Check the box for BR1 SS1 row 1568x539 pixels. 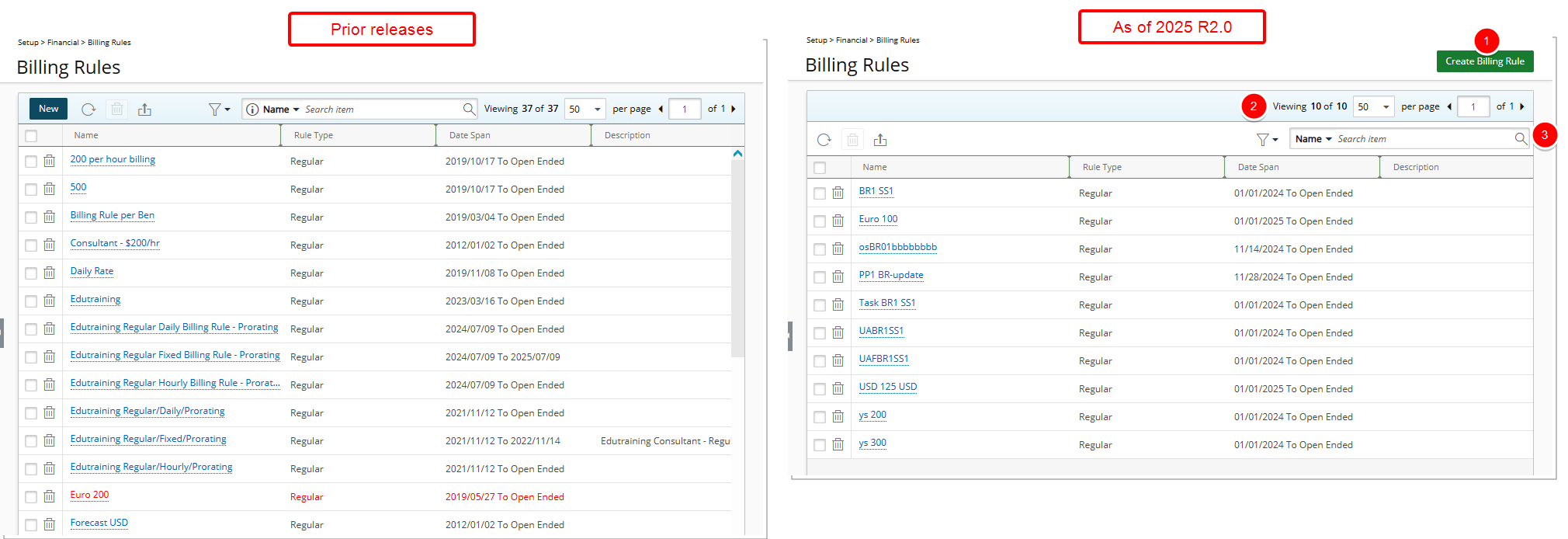pos(820,193)
